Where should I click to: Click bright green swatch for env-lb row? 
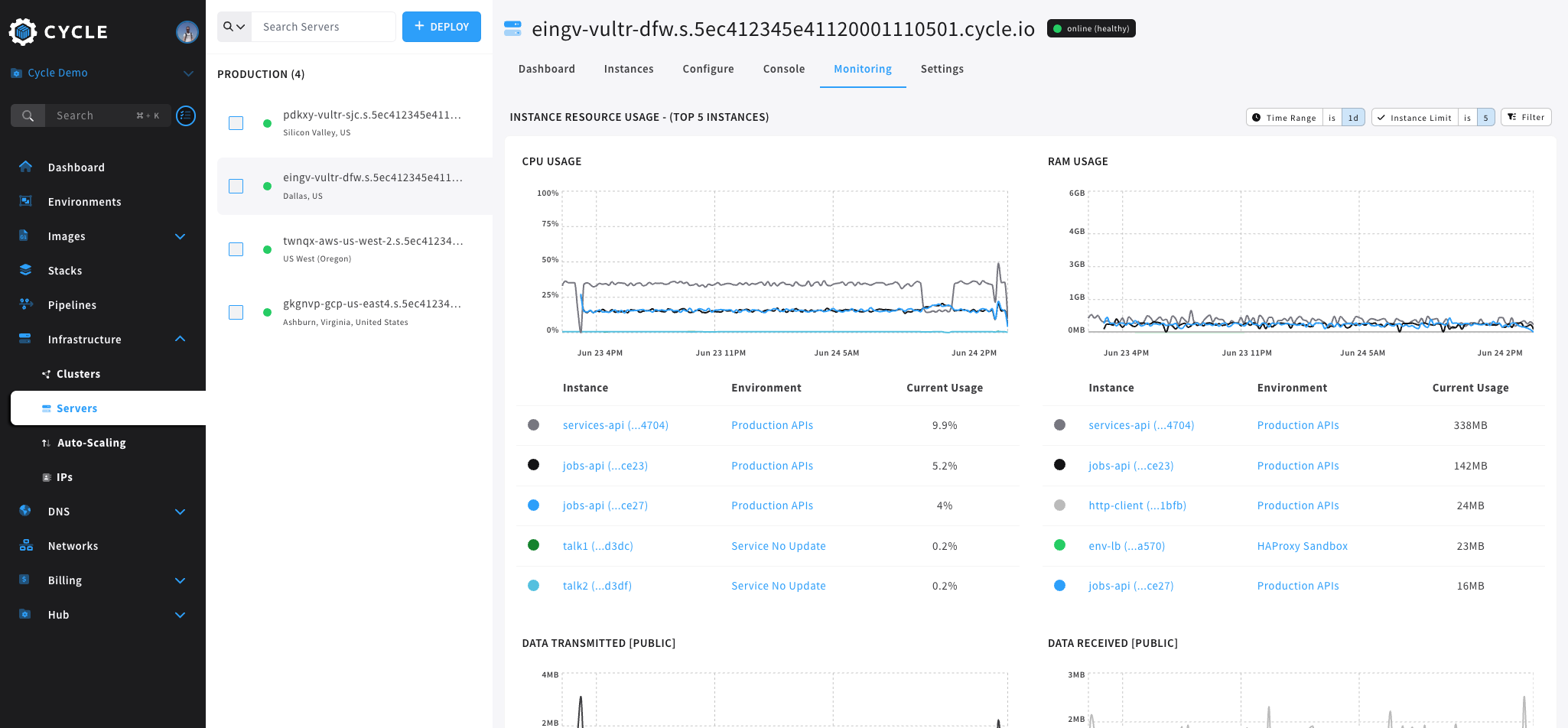tap(1059, 545)
